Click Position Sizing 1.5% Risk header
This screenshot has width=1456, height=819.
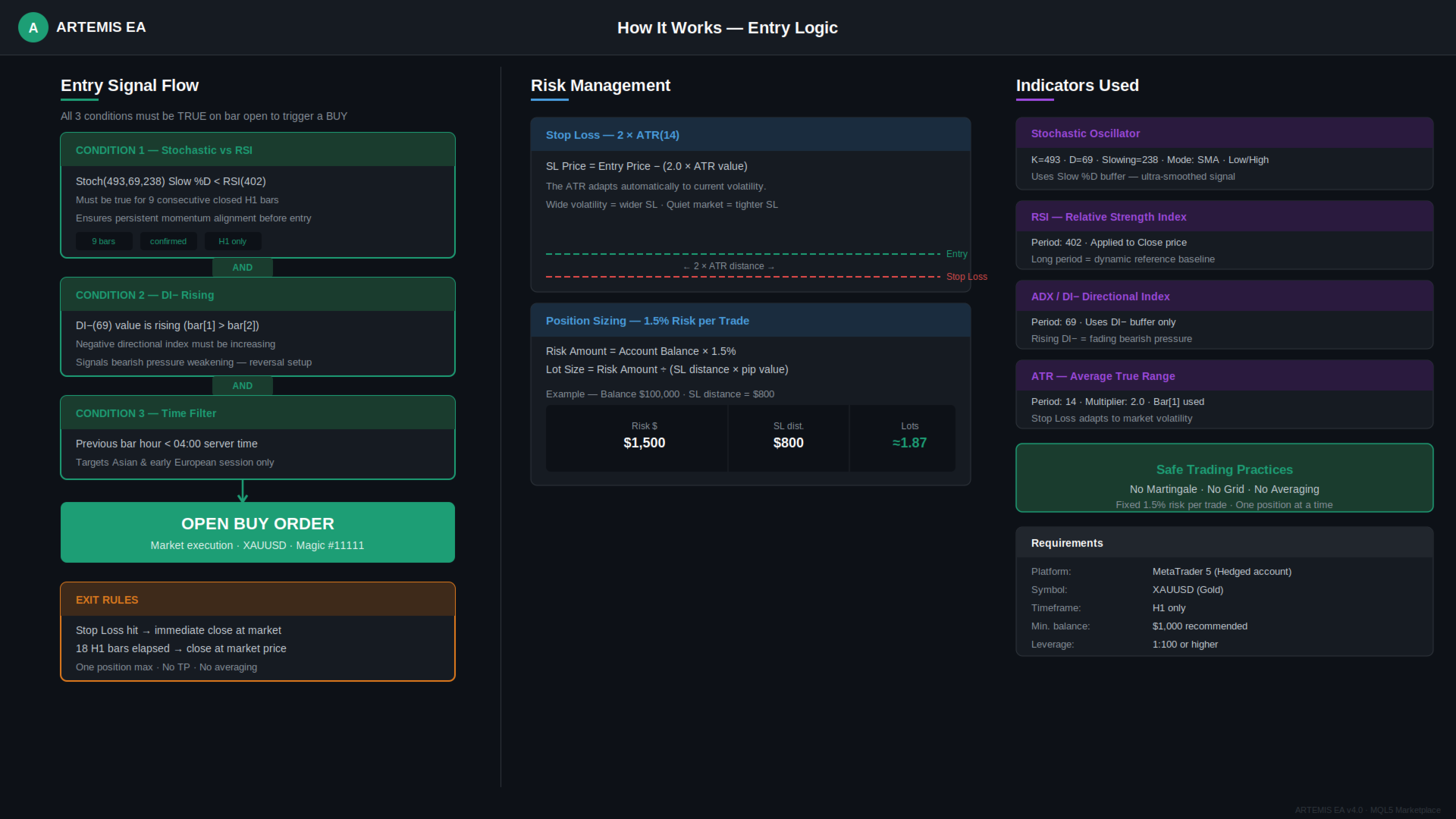pos(750,321)
